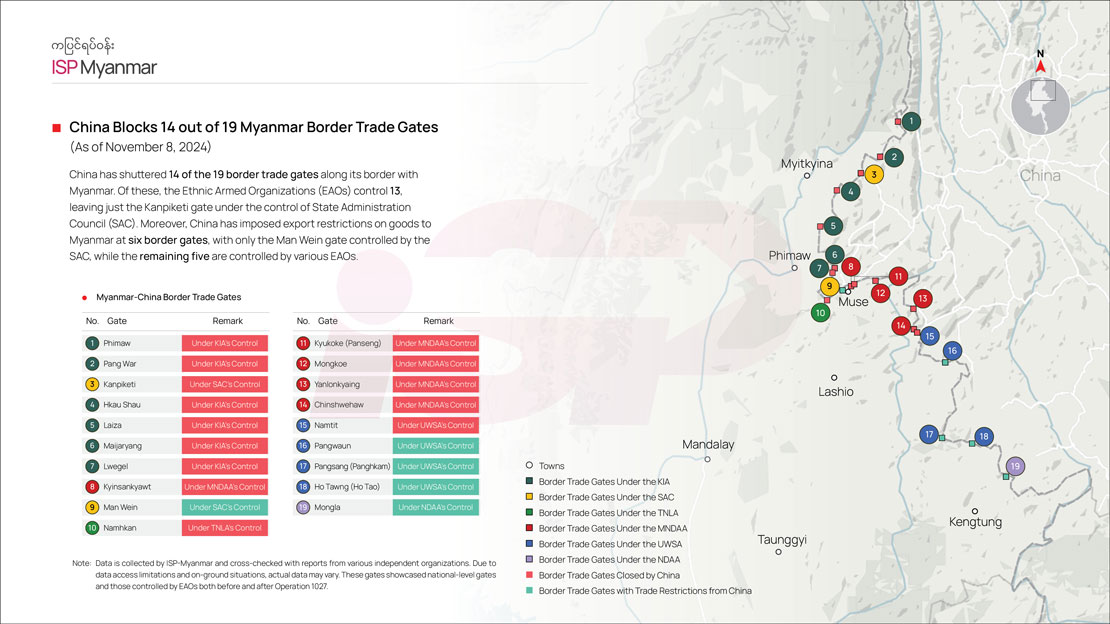Click map marker number 1 near the top
Image resolution: width=1110 pixels, height=624 pixels.
click(x=911, y=122)
